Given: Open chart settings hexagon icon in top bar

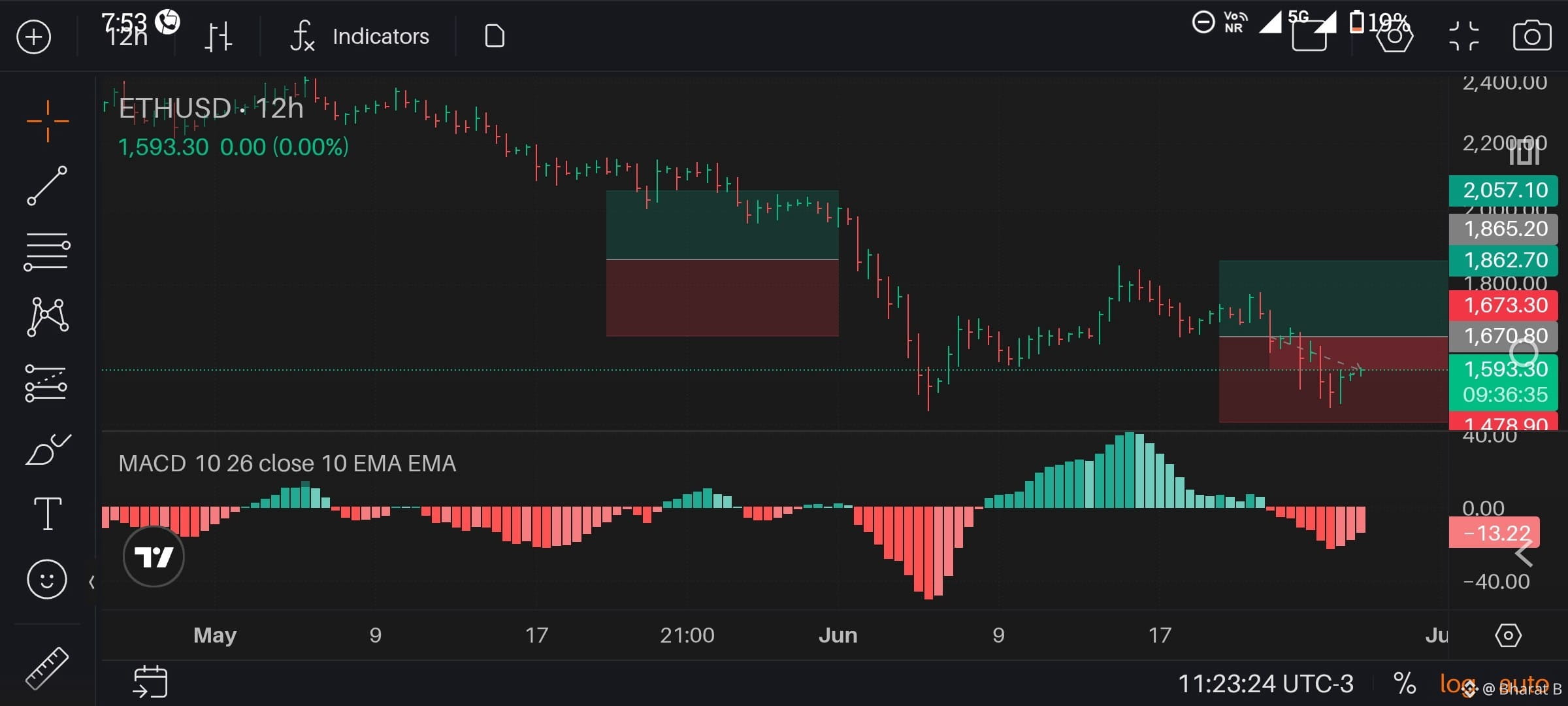Looking at the screenshot, I should coord(1394,37).
